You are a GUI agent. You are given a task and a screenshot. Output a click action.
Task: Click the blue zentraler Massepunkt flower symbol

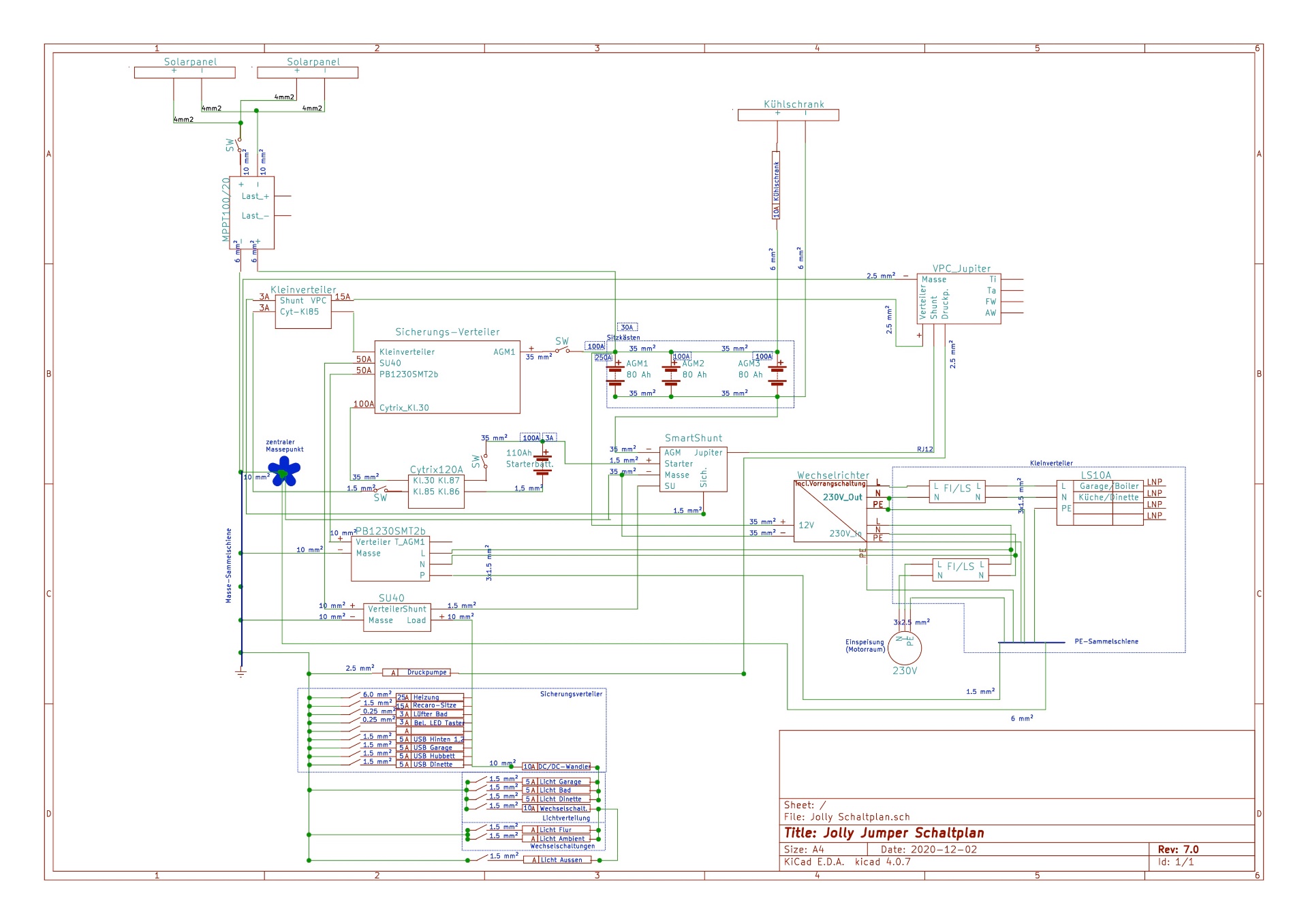[x=284, y=471]
